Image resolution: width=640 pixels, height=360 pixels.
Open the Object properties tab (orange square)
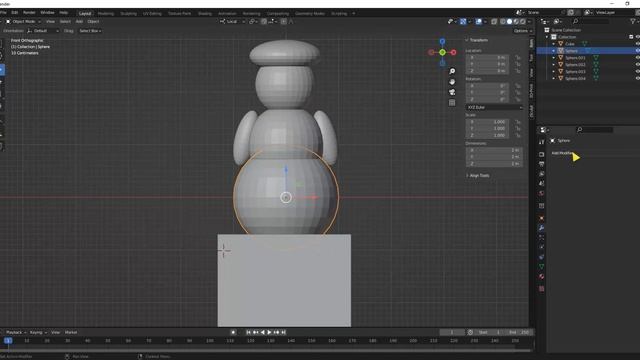coord(542,218)
